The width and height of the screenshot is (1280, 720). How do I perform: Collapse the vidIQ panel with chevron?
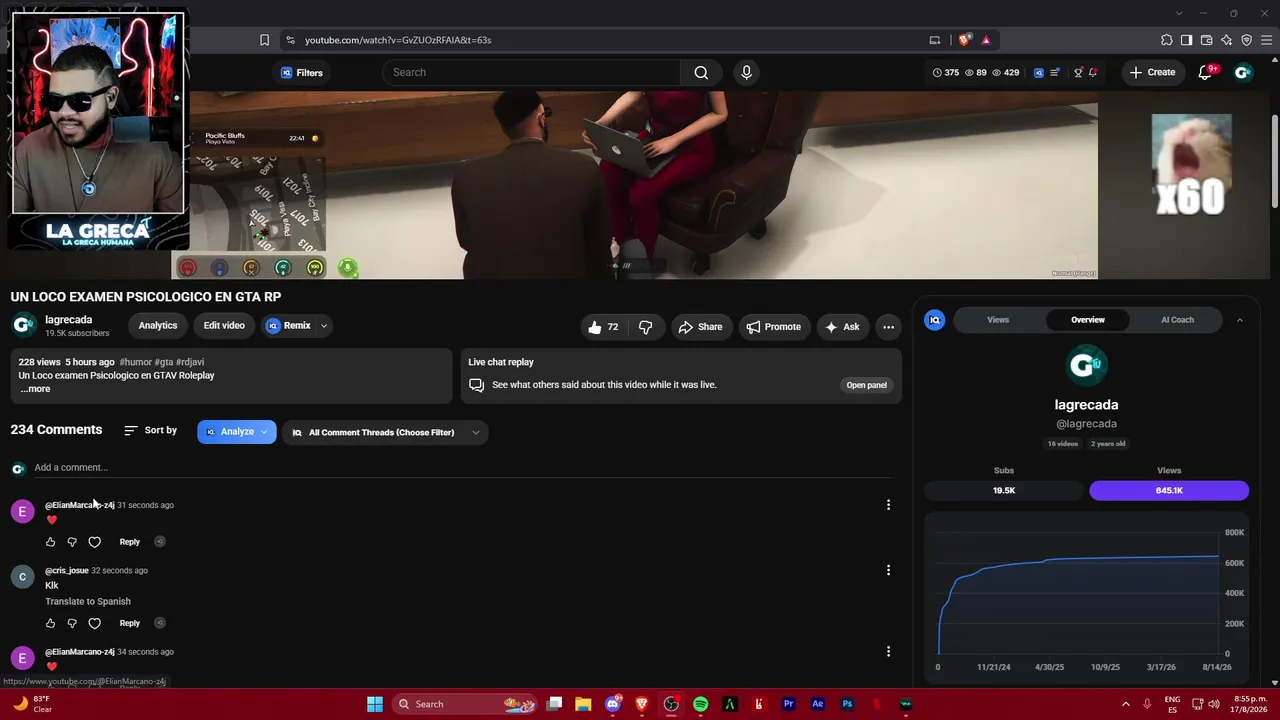[1240, 320]
